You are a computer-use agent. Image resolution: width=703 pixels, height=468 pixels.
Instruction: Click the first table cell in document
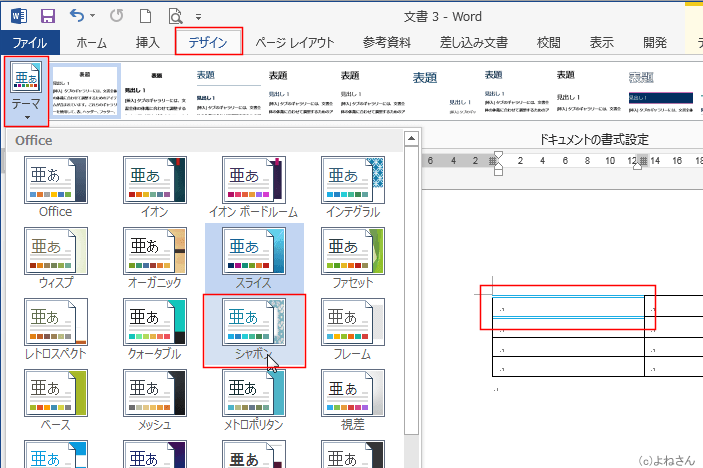click(x=568, y=307)
